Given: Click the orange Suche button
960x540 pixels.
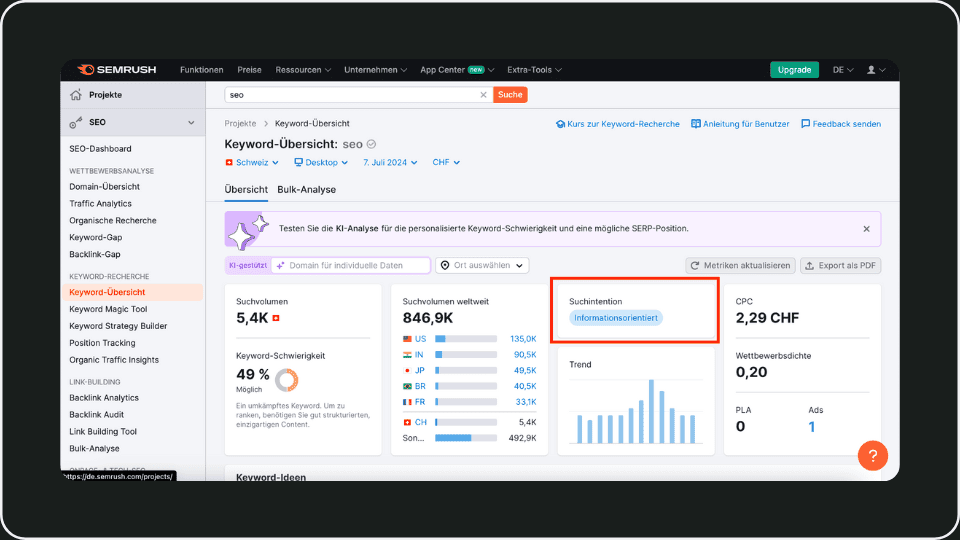Looking at the screenshot, I should 510,95.
